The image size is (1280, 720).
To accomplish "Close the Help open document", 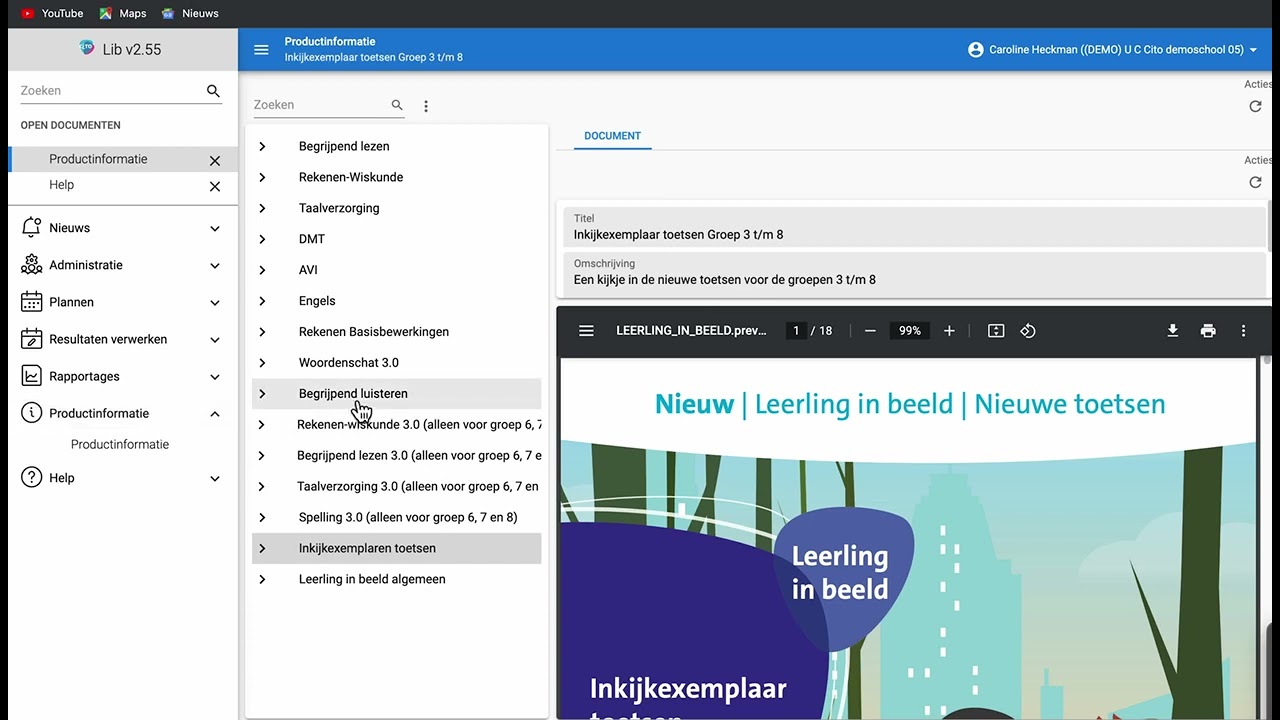I will coord(215,186).
